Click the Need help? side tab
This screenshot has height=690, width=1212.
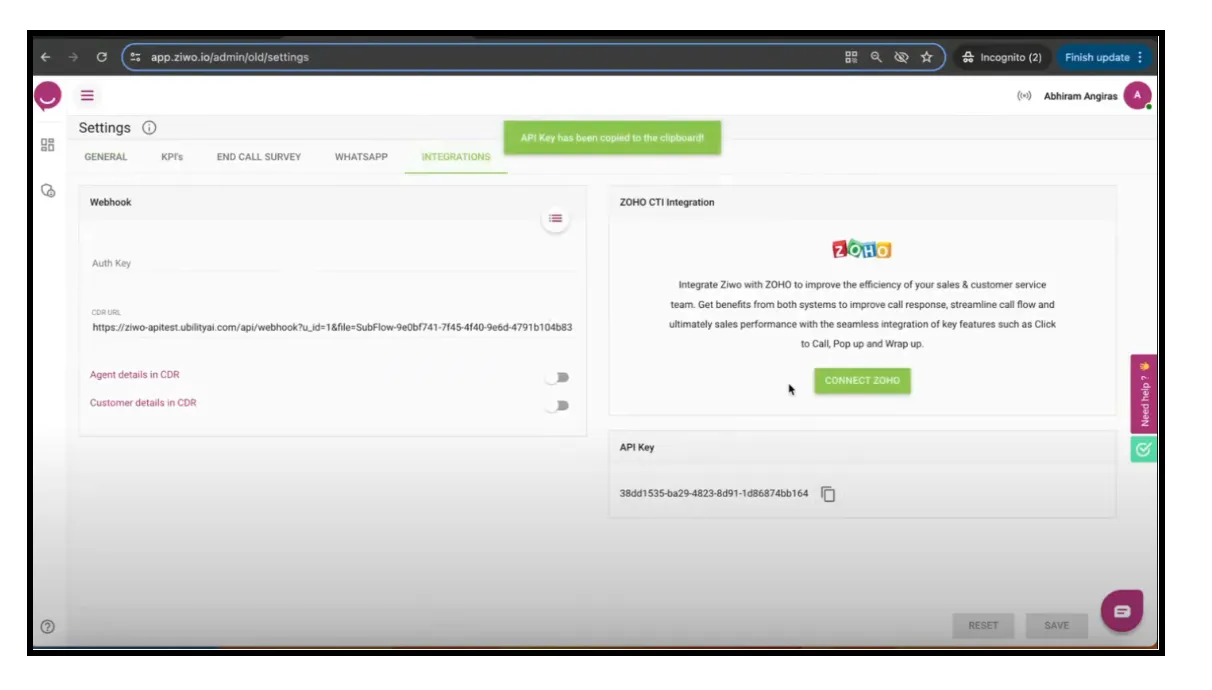[1144, 394]
